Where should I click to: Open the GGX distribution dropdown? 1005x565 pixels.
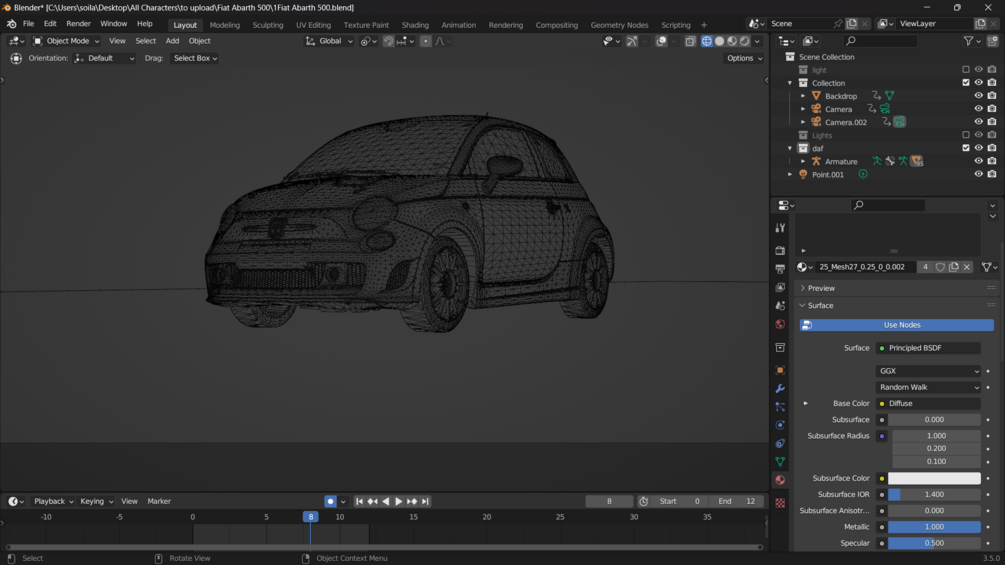point(928,371)
